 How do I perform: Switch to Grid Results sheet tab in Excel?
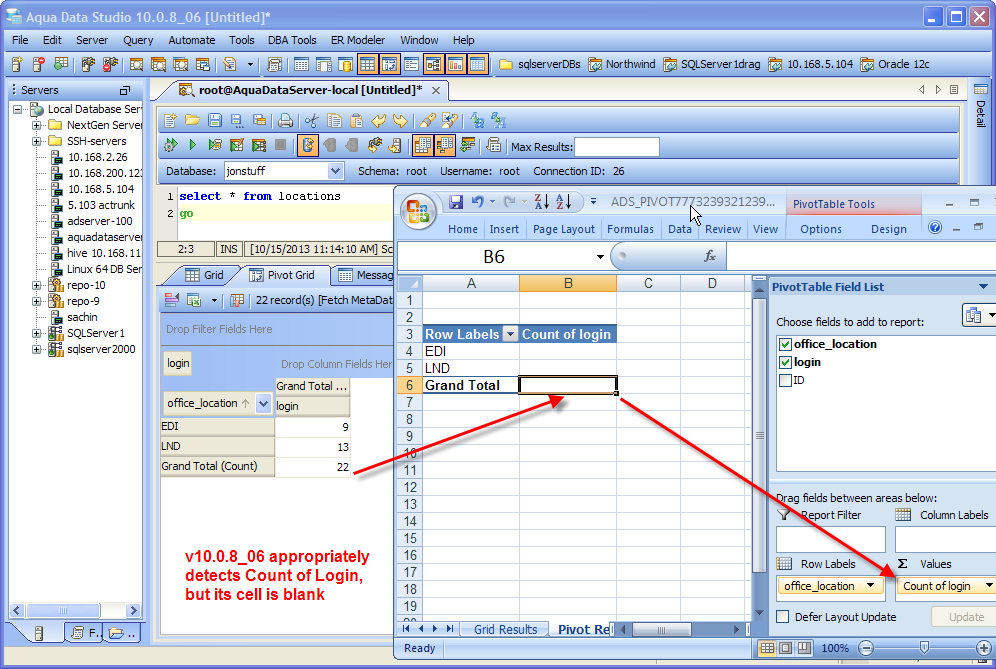[505, 630]
